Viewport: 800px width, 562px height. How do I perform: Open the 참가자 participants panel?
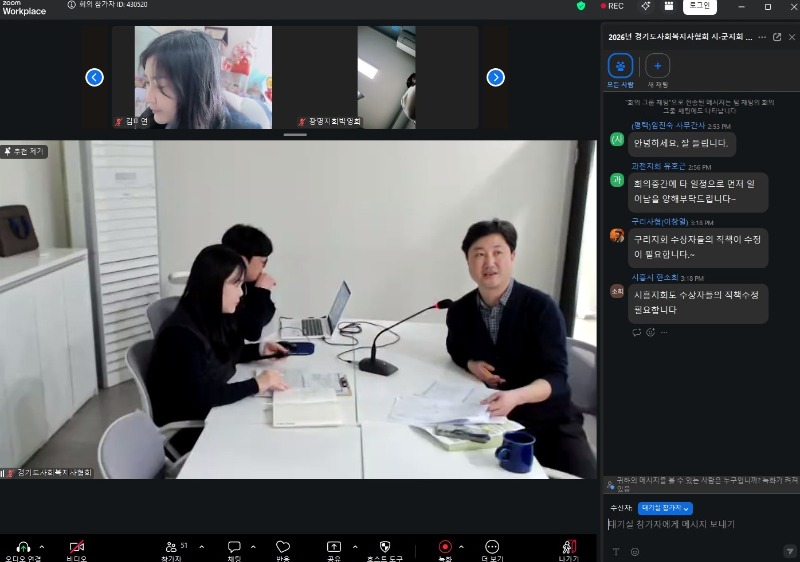point(171,547)
